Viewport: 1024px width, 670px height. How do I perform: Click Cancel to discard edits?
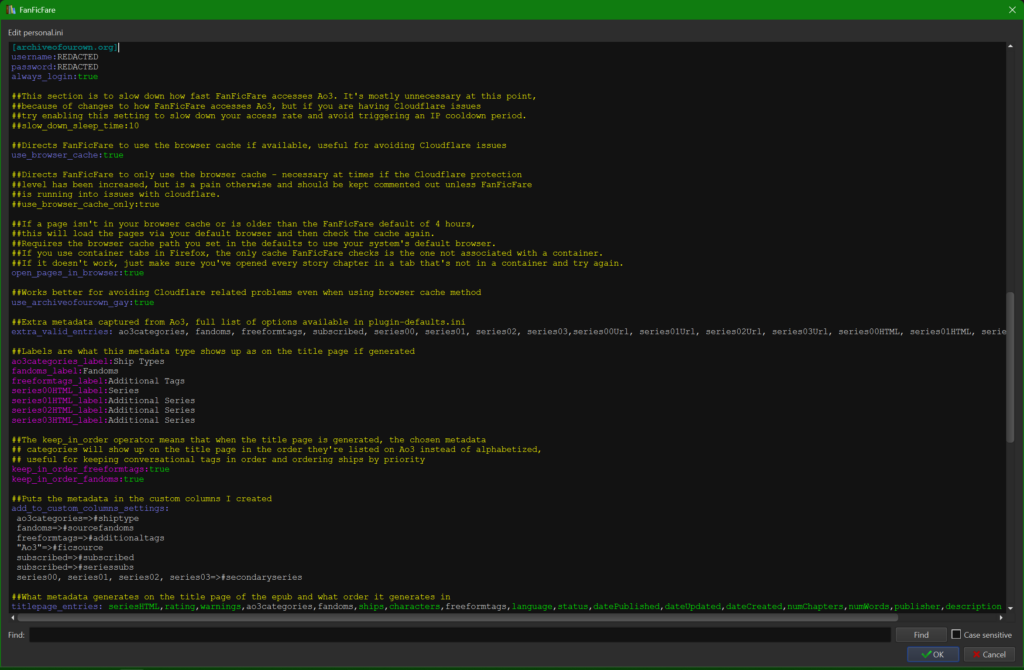click(x=988, y=653)
